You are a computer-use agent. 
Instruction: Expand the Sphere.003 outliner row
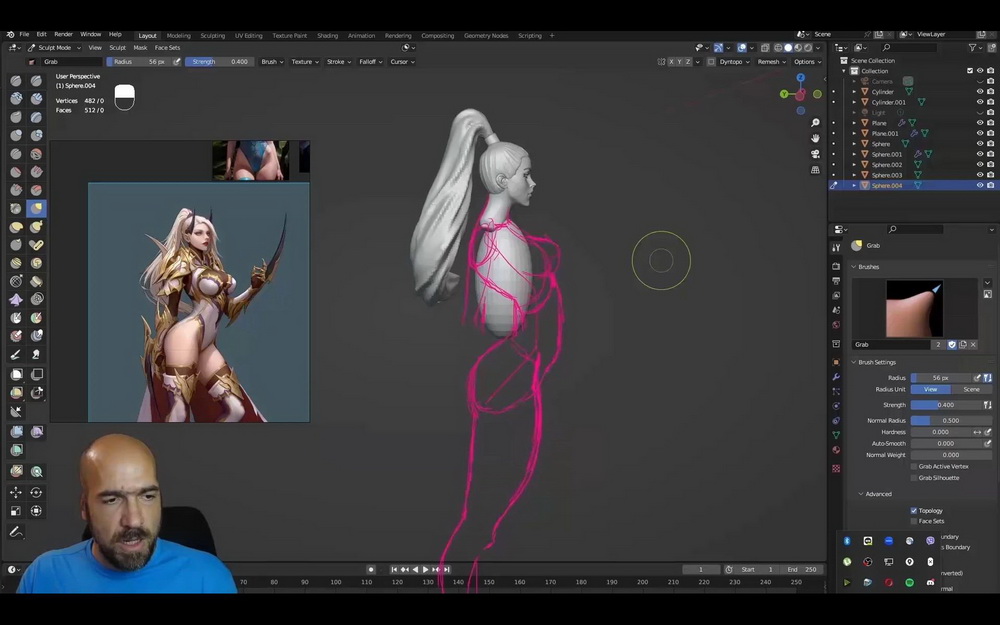[x=855, y=175]
